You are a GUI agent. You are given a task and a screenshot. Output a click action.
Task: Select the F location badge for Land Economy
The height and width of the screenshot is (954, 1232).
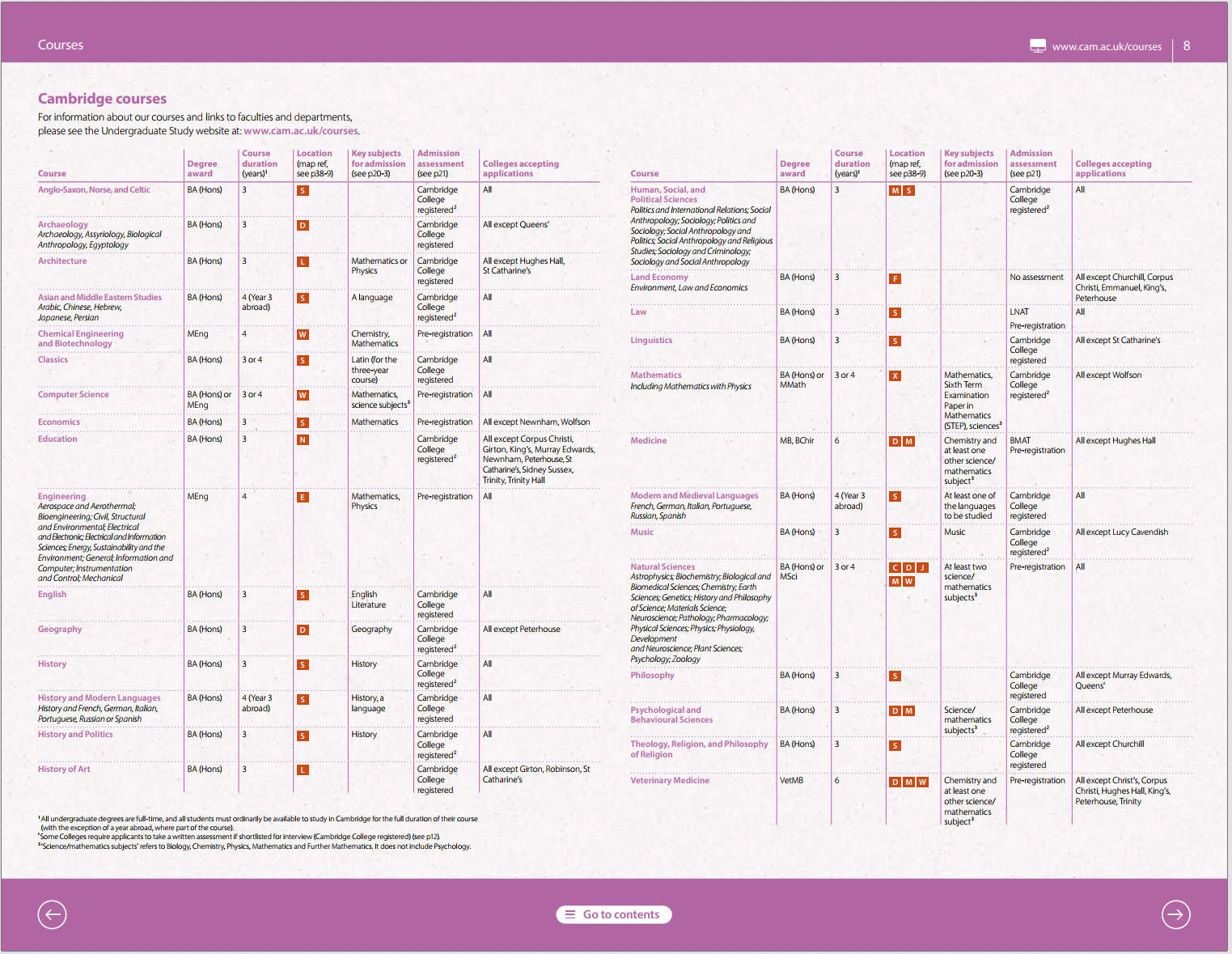pos(895,278)
